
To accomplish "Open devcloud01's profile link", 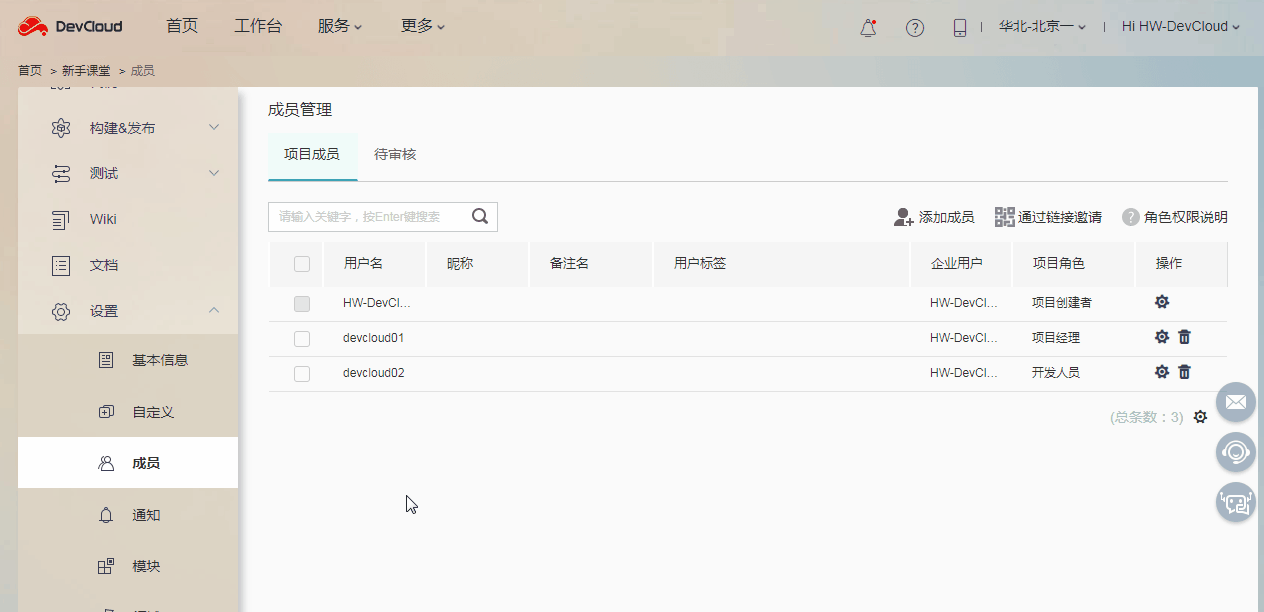I will click(373, 338).
